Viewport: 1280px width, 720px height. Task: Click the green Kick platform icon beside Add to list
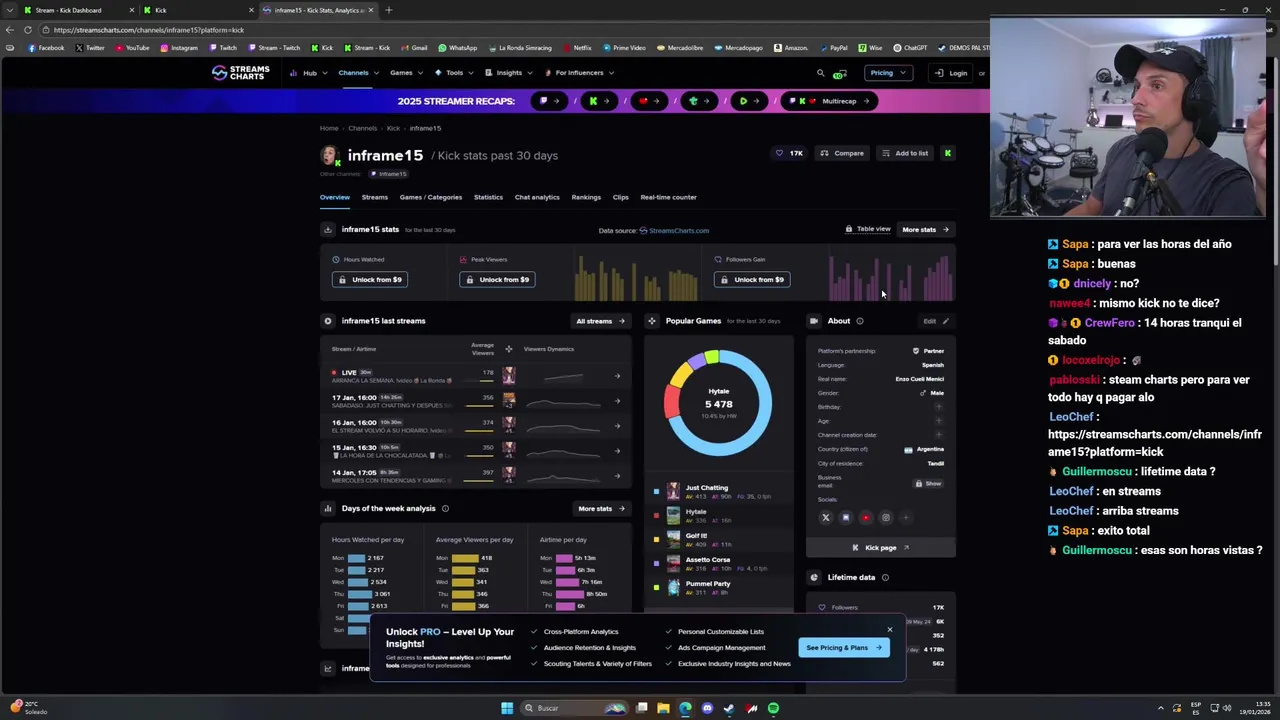click(x=947, y=153)
